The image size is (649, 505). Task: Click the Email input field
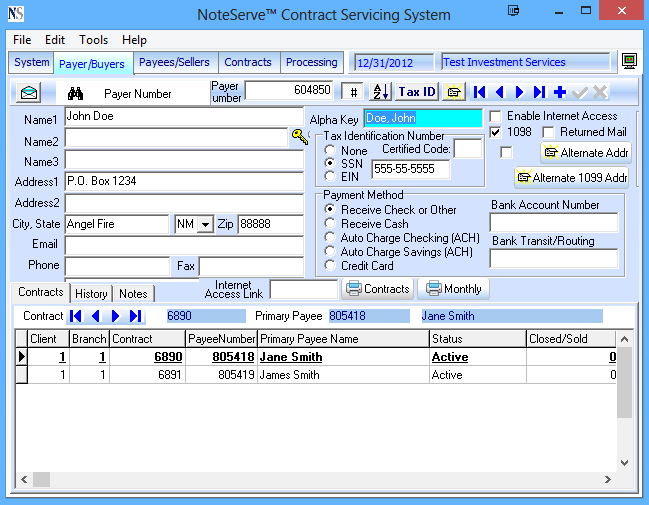click(183, 245)
